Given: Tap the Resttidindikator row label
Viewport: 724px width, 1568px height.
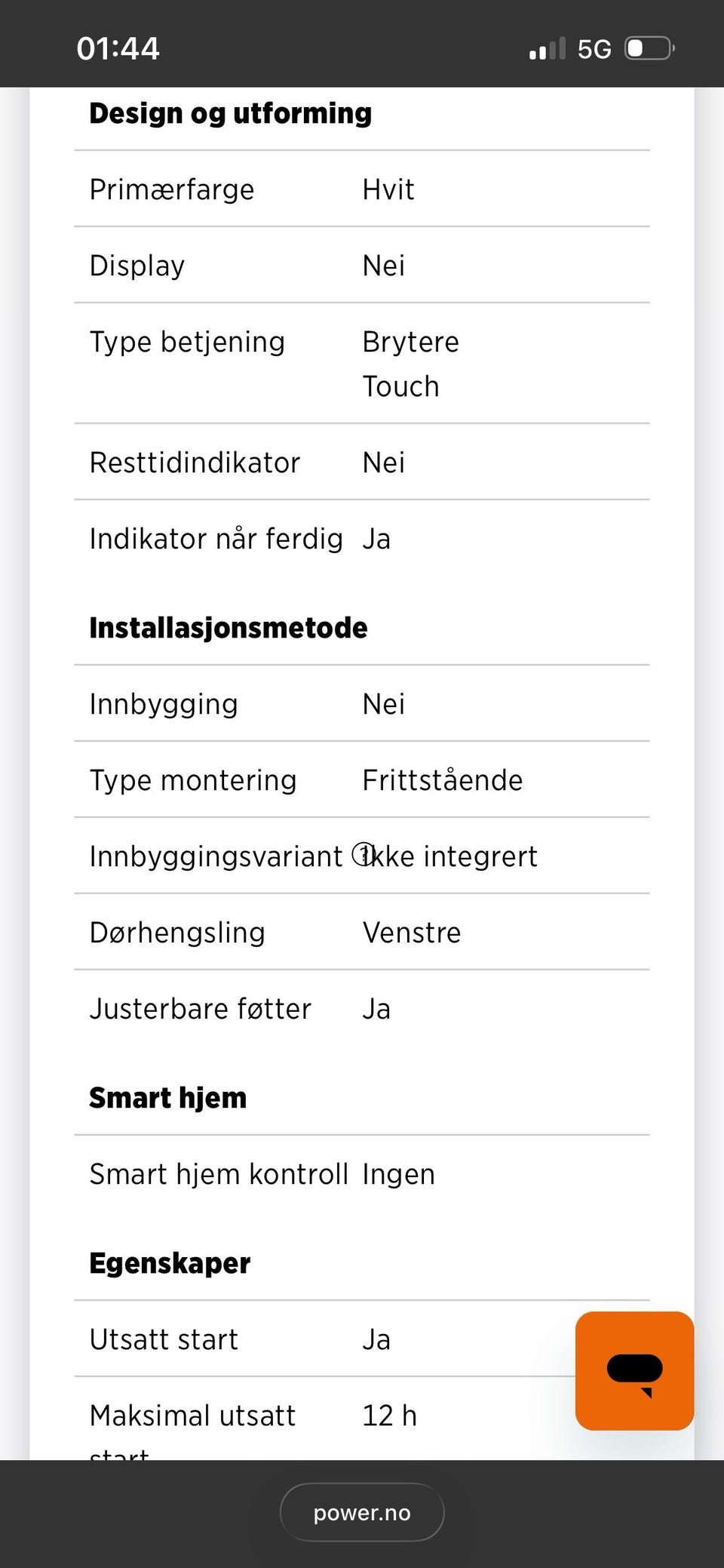Looking at the screenshot, I should point(195,463).
